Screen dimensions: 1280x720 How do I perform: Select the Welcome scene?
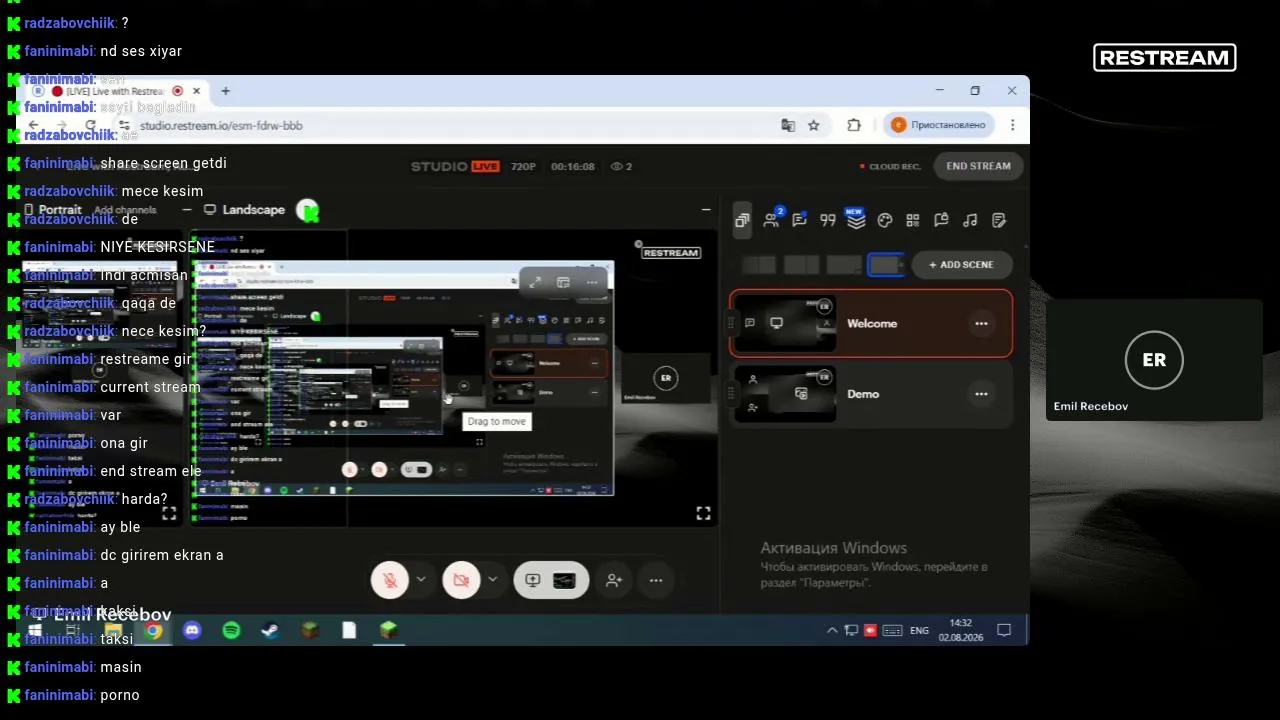pos(871,324)
